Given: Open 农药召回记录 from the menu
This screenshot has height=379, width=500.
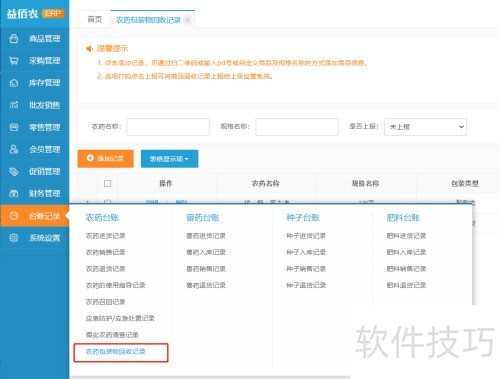Looking at the screenshot, I should coord(105,302).
